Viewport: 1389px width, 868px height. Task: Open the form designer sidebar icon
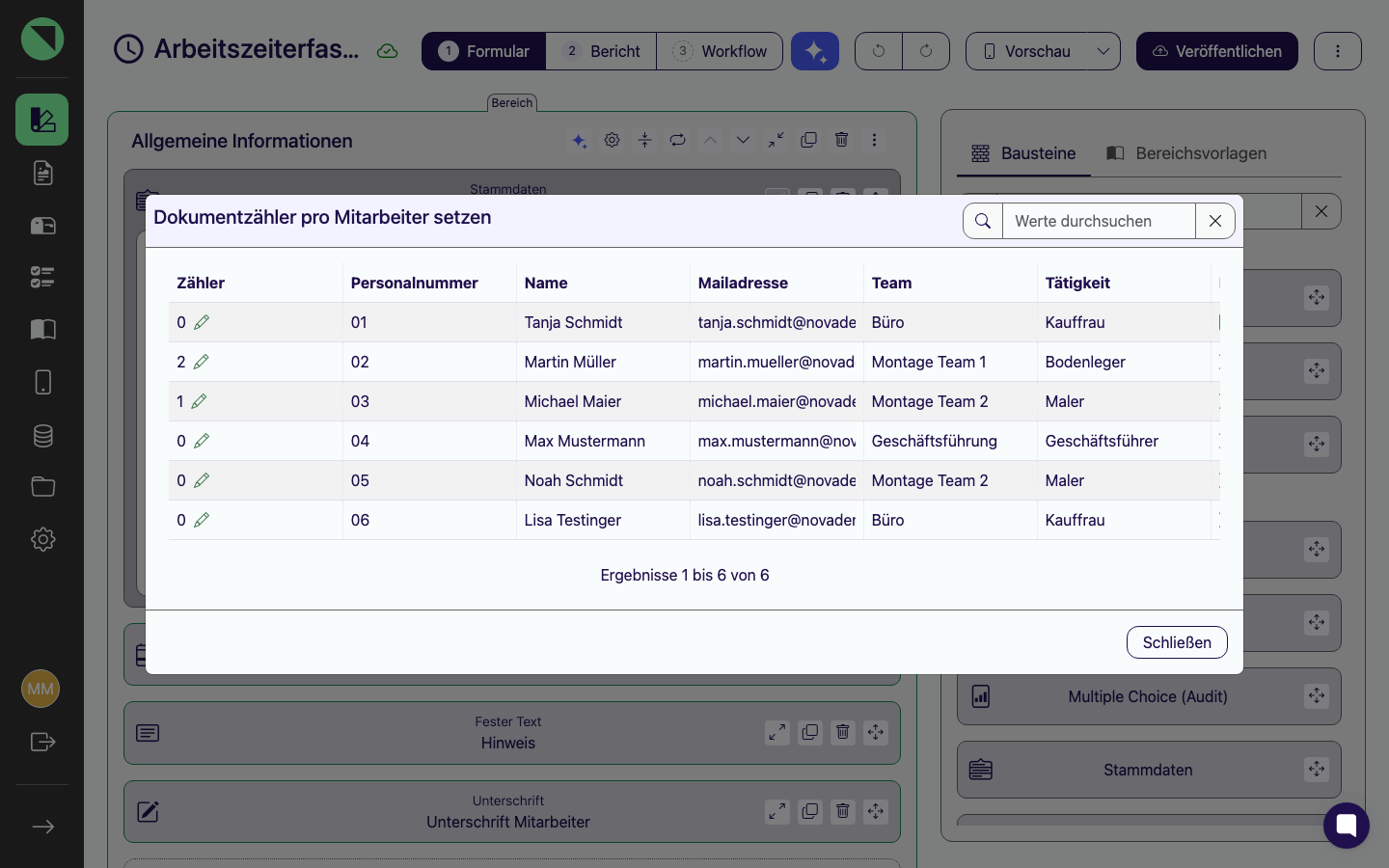(42, 120)
